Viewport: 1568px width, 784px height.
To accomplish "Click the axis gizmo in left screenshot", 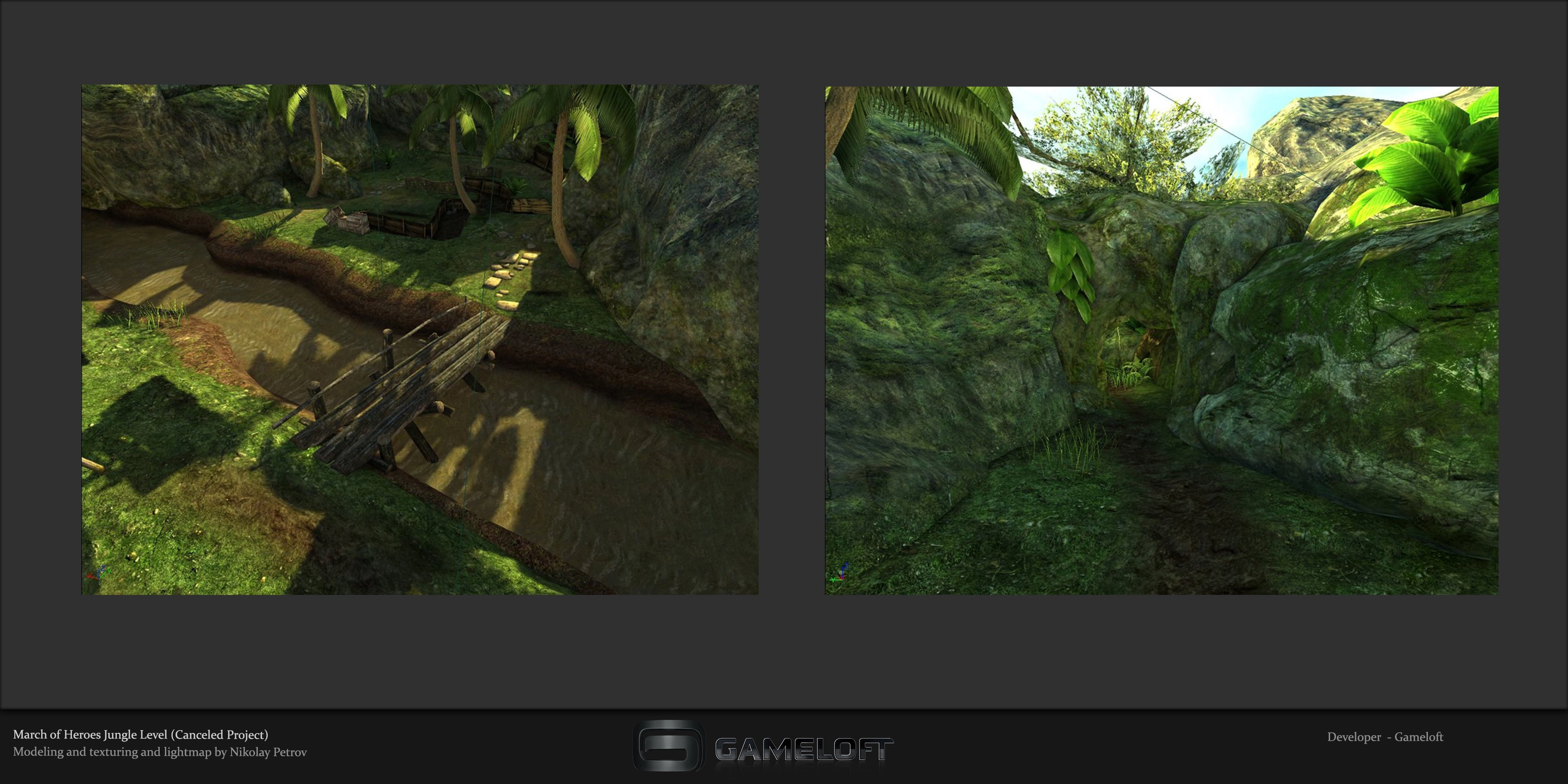I will pyautogui.click(x=98, y=573).
